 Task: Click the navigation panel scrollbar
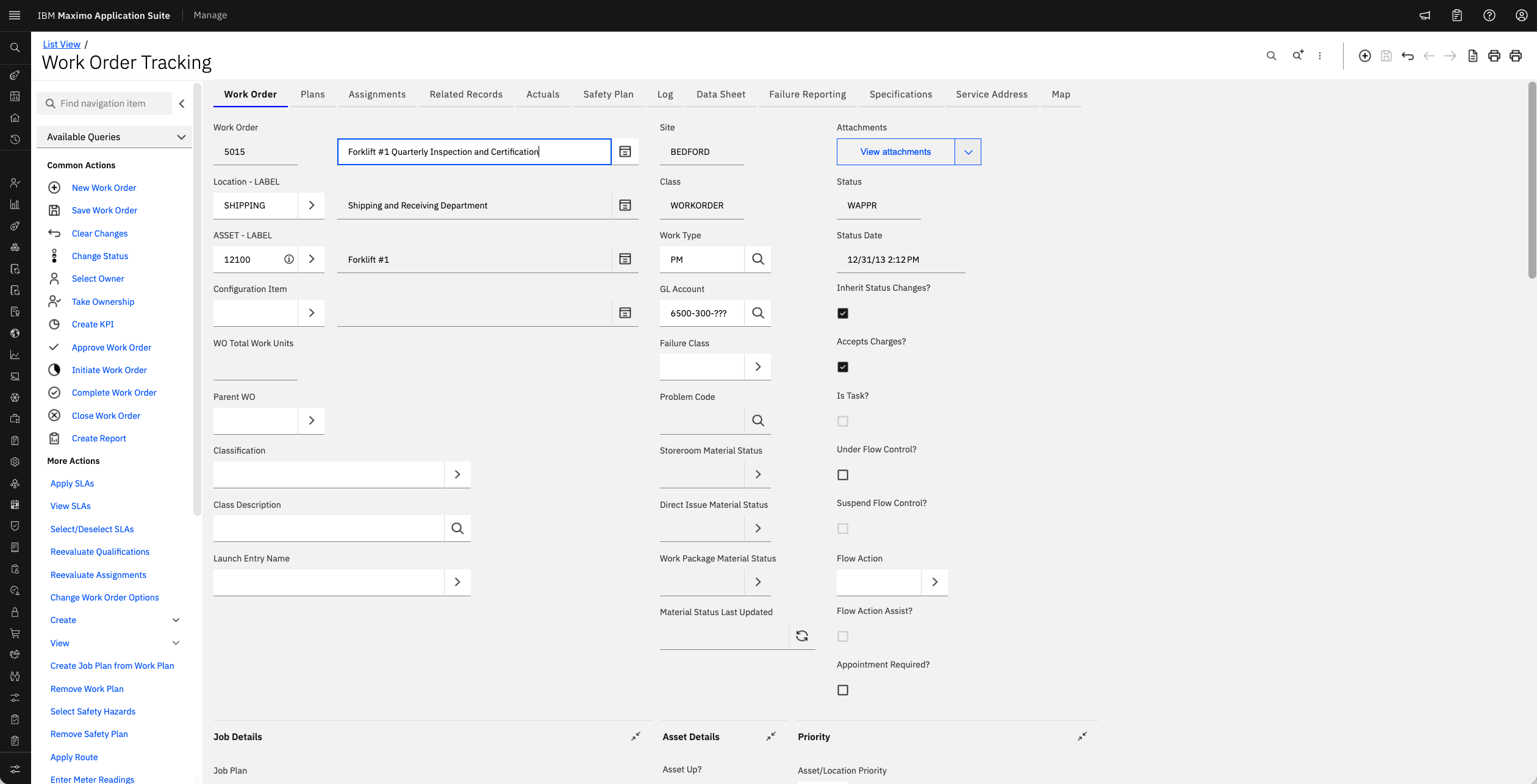(x=197, y=299)
